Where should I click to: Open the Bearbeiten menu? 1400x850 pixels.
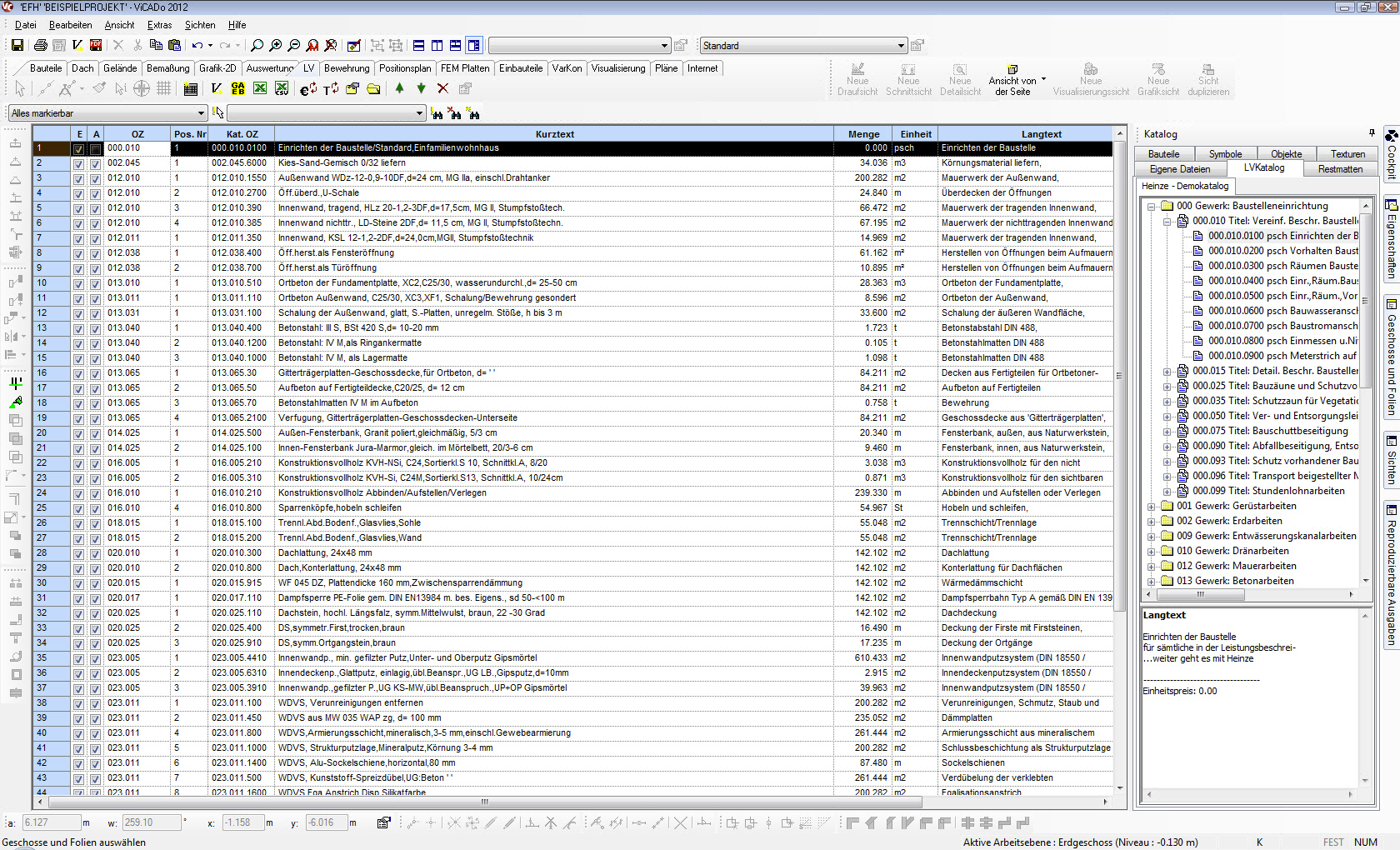click(x=70, y=25)
